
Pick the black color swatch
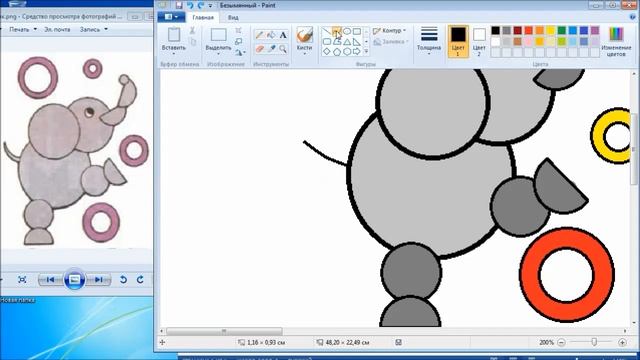[x=496, y=30]
